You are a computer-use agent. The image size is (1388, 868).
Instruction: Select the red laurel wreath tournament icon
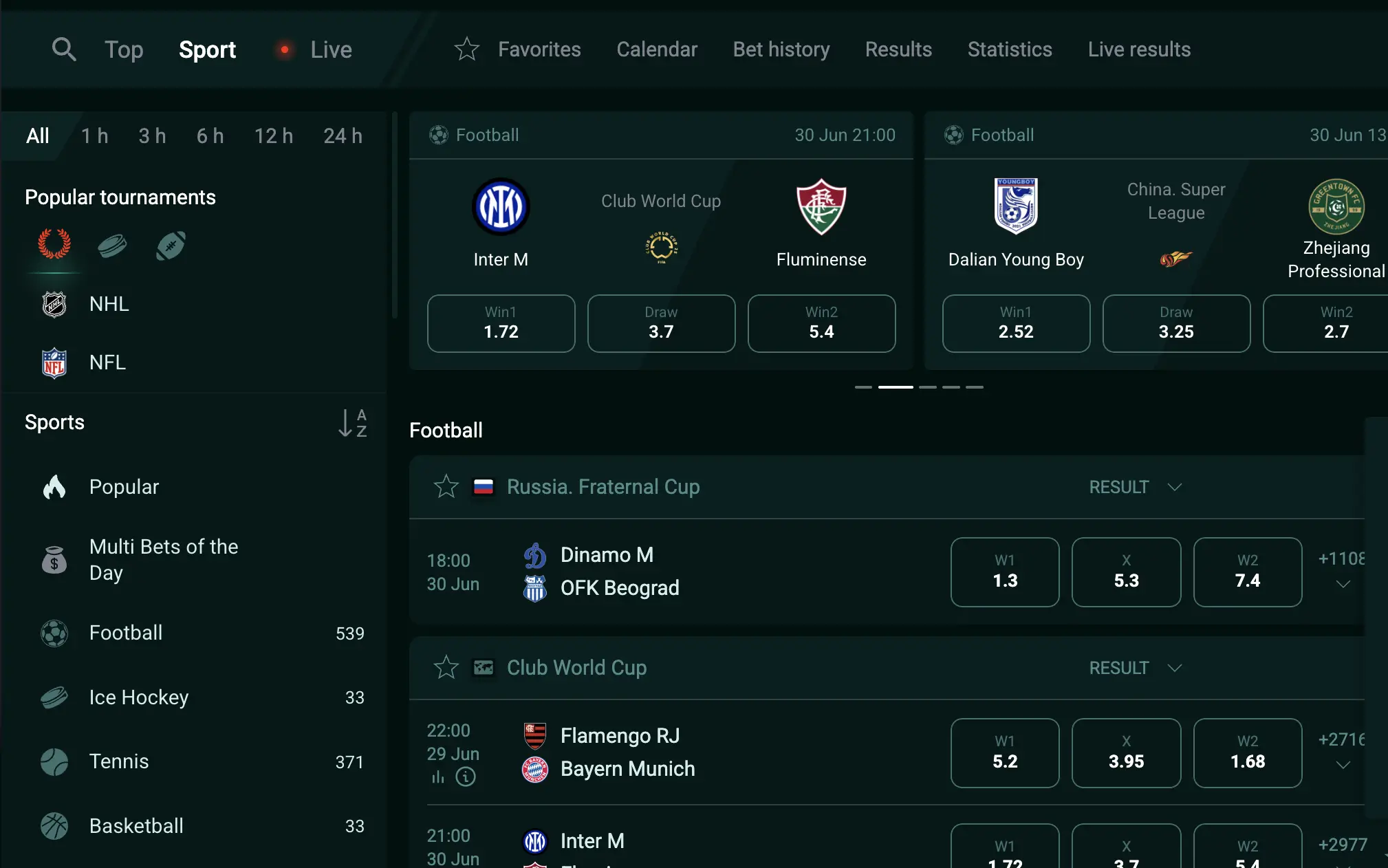click(54, 244)
